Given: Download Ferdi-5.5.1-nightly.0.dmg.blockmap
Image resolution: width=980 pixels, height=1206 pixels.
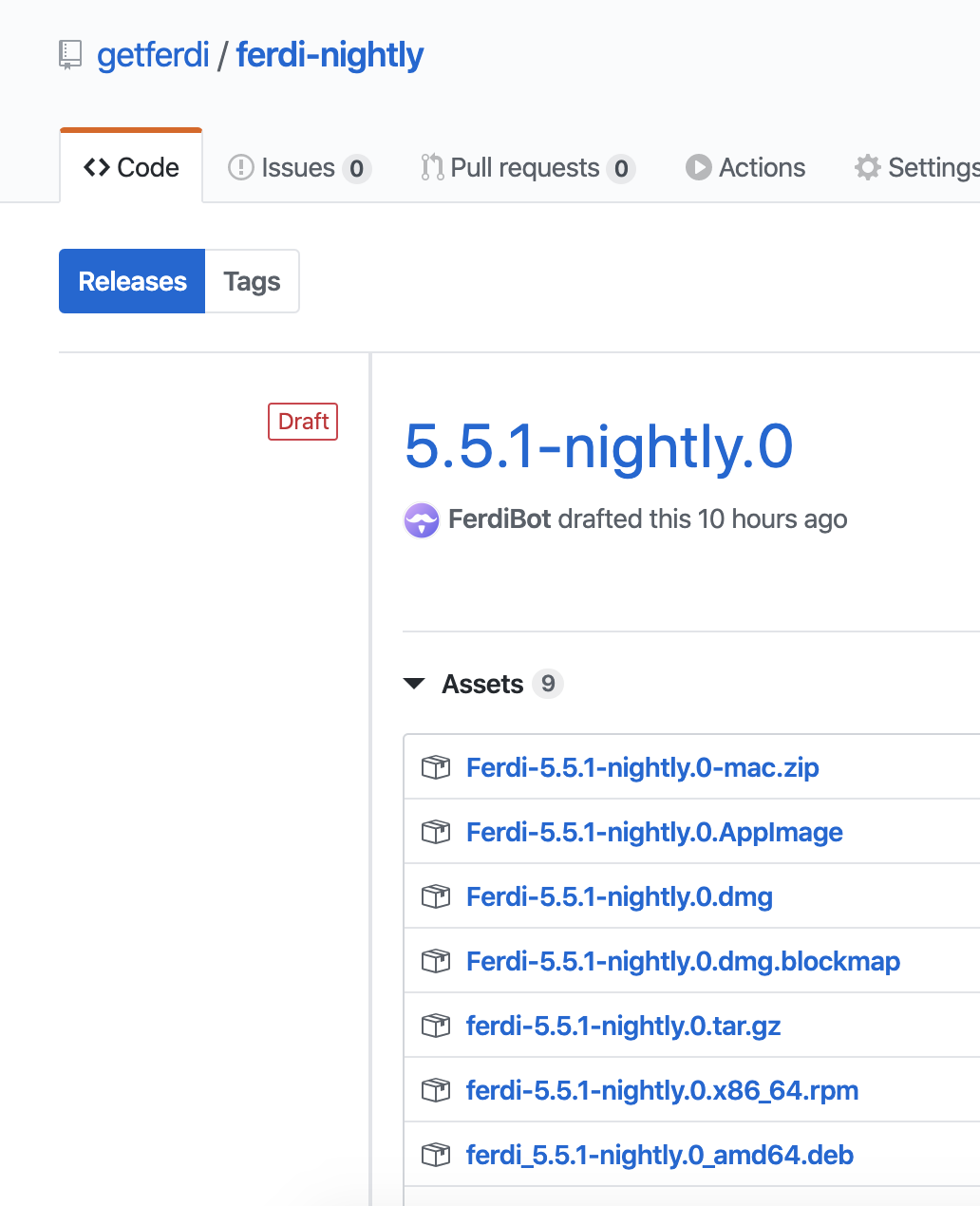Looking at the screenshot, I should [x=683, y=961].
